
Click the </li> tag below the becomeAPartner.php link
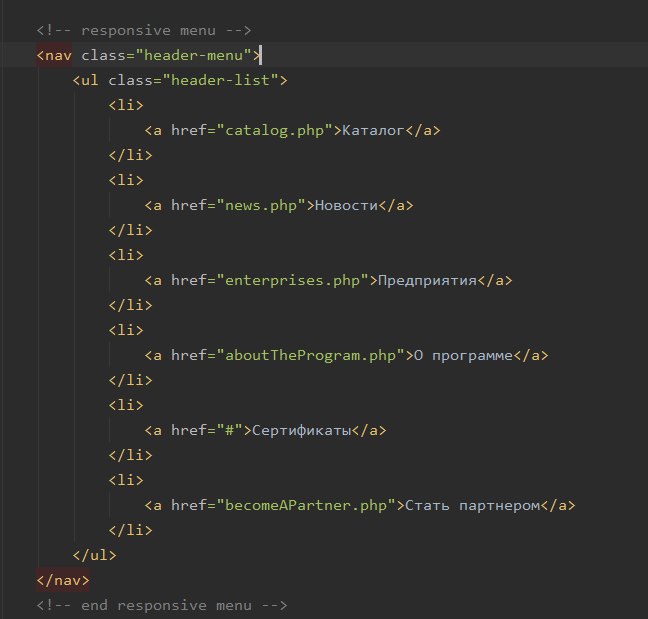pos(131,530)
